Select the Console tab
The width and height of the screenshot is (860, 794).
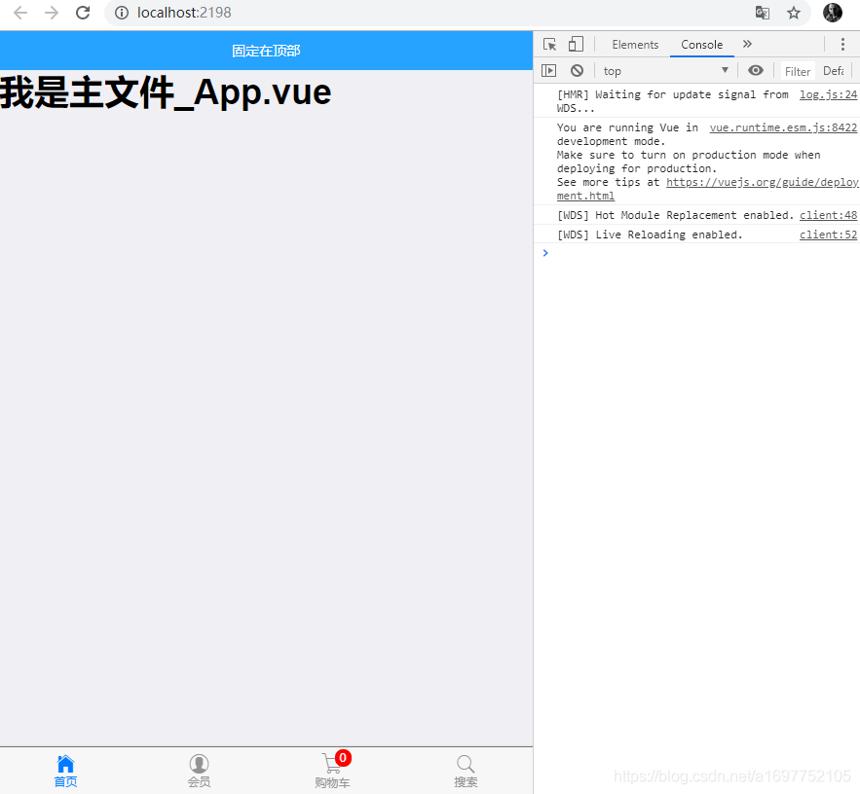701,44
